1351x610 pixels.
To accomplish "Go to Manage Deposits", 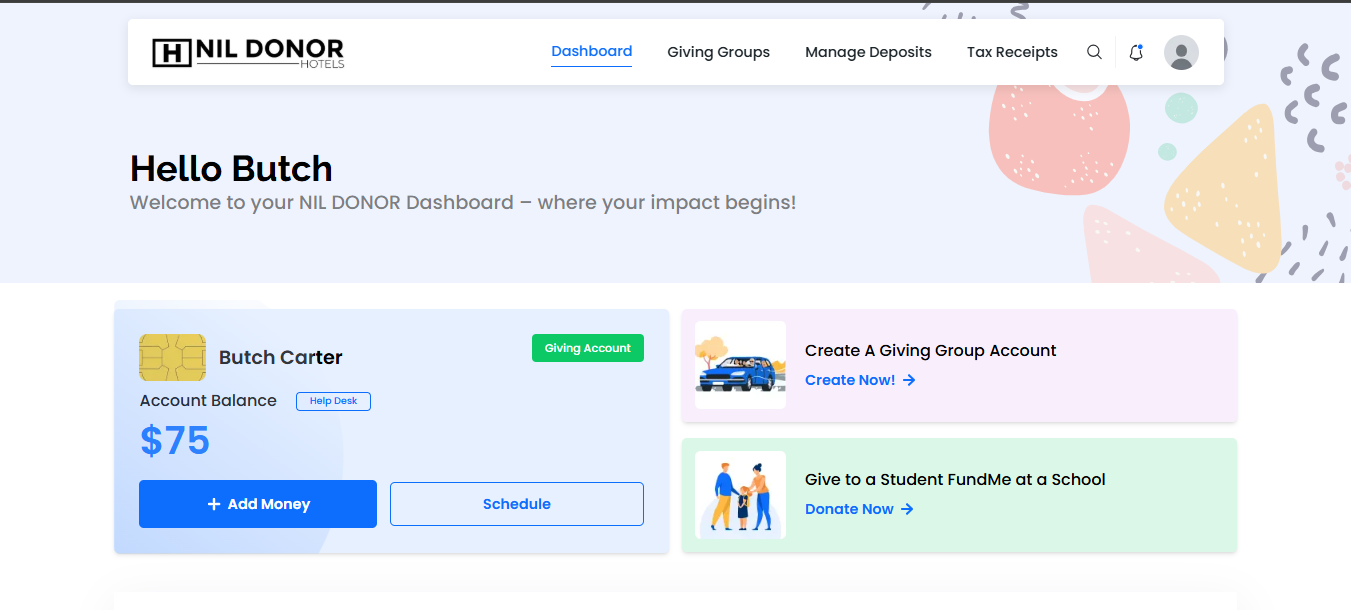I will tap(868, 52).
